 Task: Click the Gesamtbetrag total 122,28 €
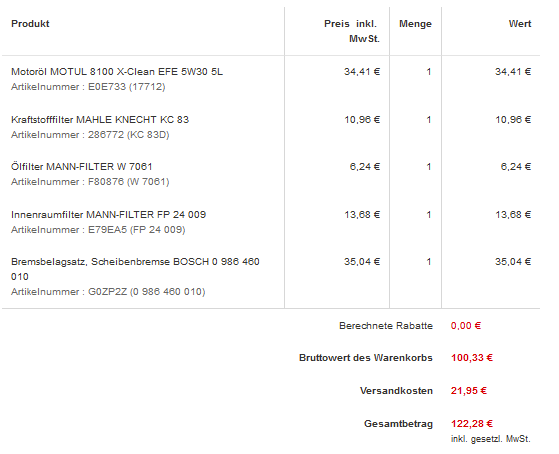pyautogui.click(x=472, y=424)
